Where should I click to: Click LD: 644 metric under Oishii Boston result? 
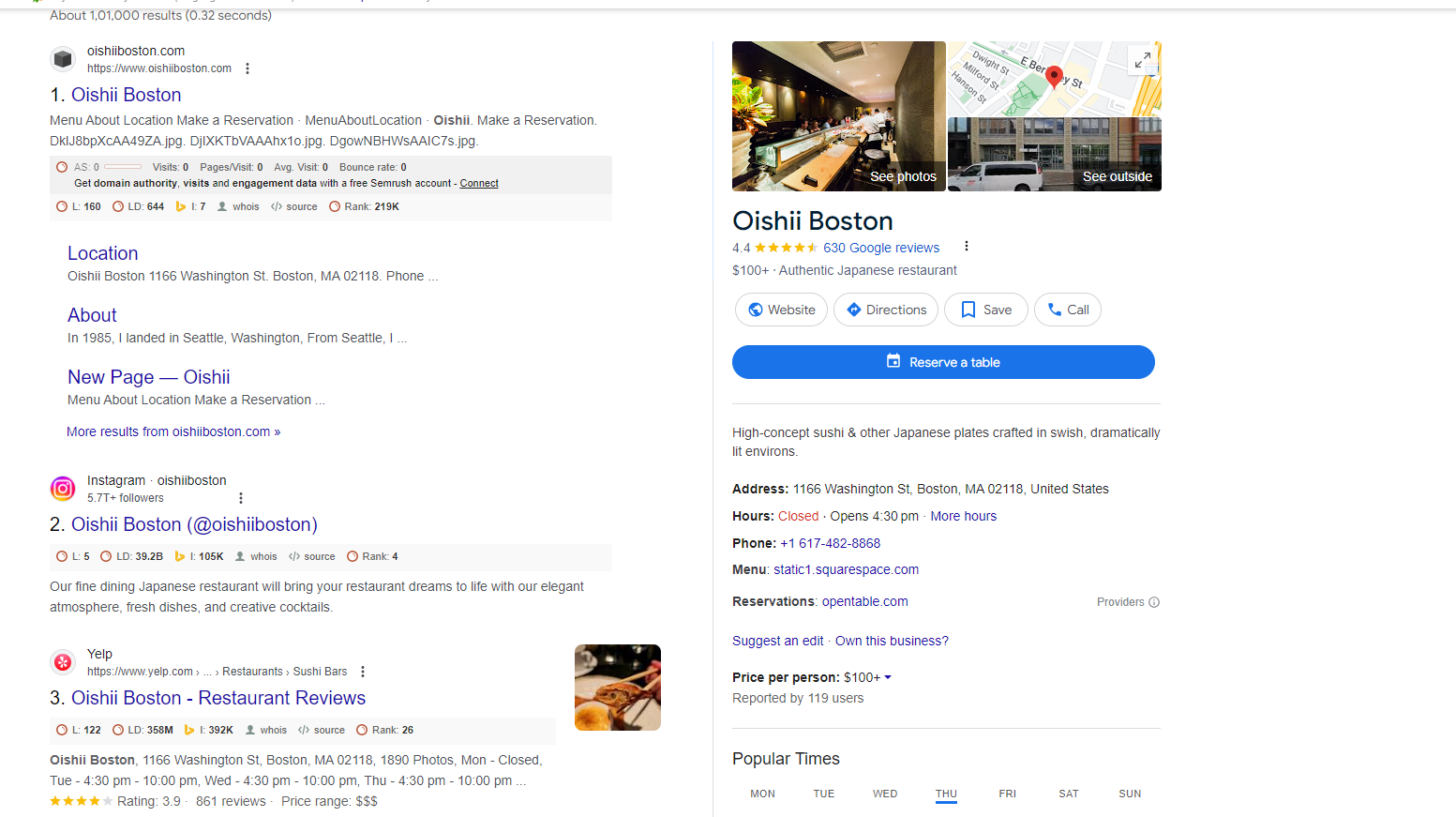(138, 206)
